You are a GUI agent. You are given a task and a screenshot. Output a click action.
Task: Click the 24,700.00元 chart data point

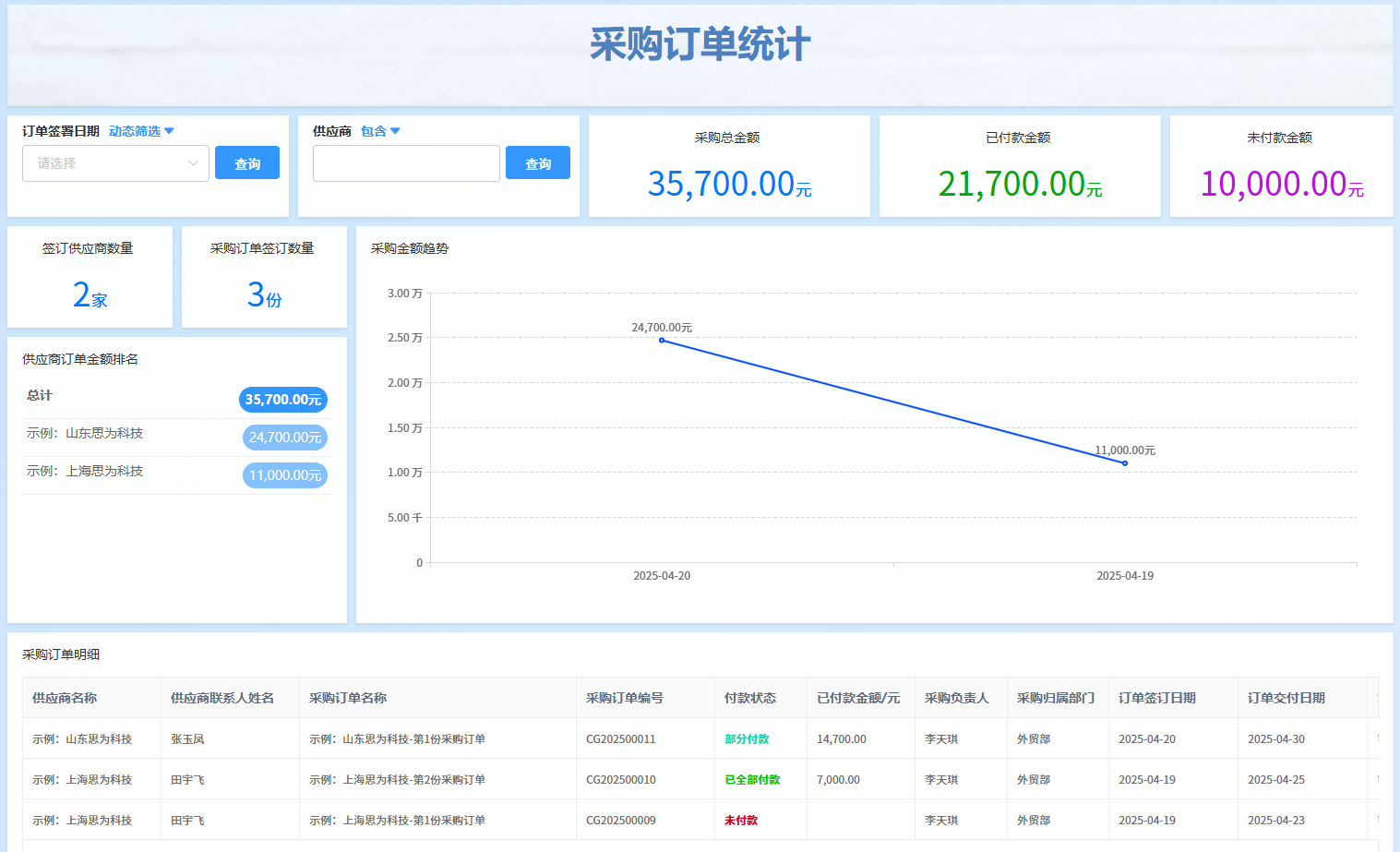pos(662,341)
